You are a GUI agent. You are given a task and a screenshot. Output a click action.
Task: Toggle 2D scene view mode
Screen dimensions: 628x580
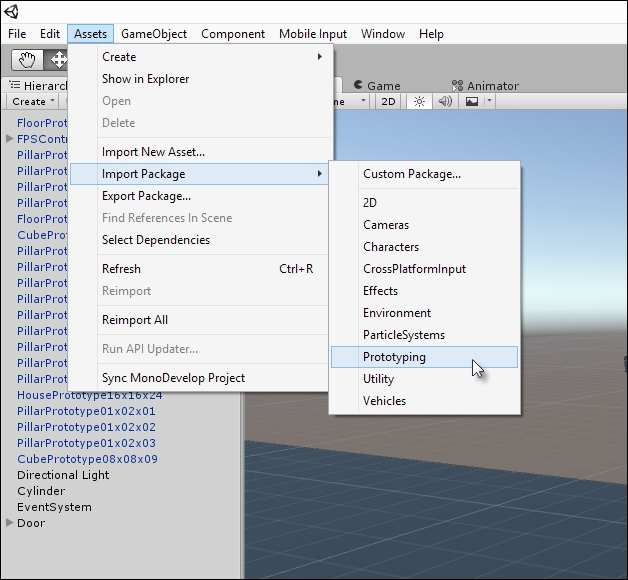pos(390,102)
